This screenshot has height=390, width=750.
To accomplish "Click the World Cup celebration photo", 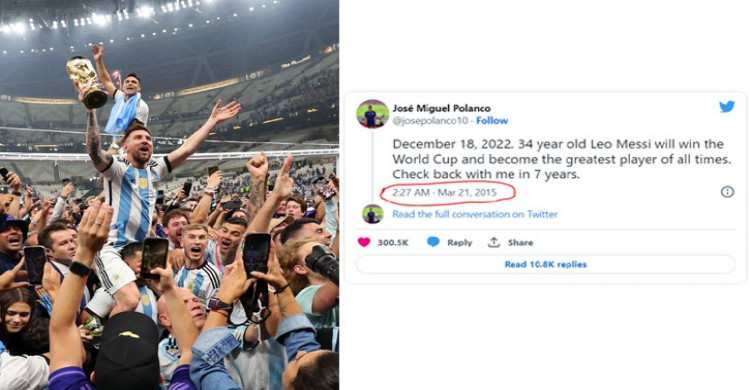I will click(169, 195).
